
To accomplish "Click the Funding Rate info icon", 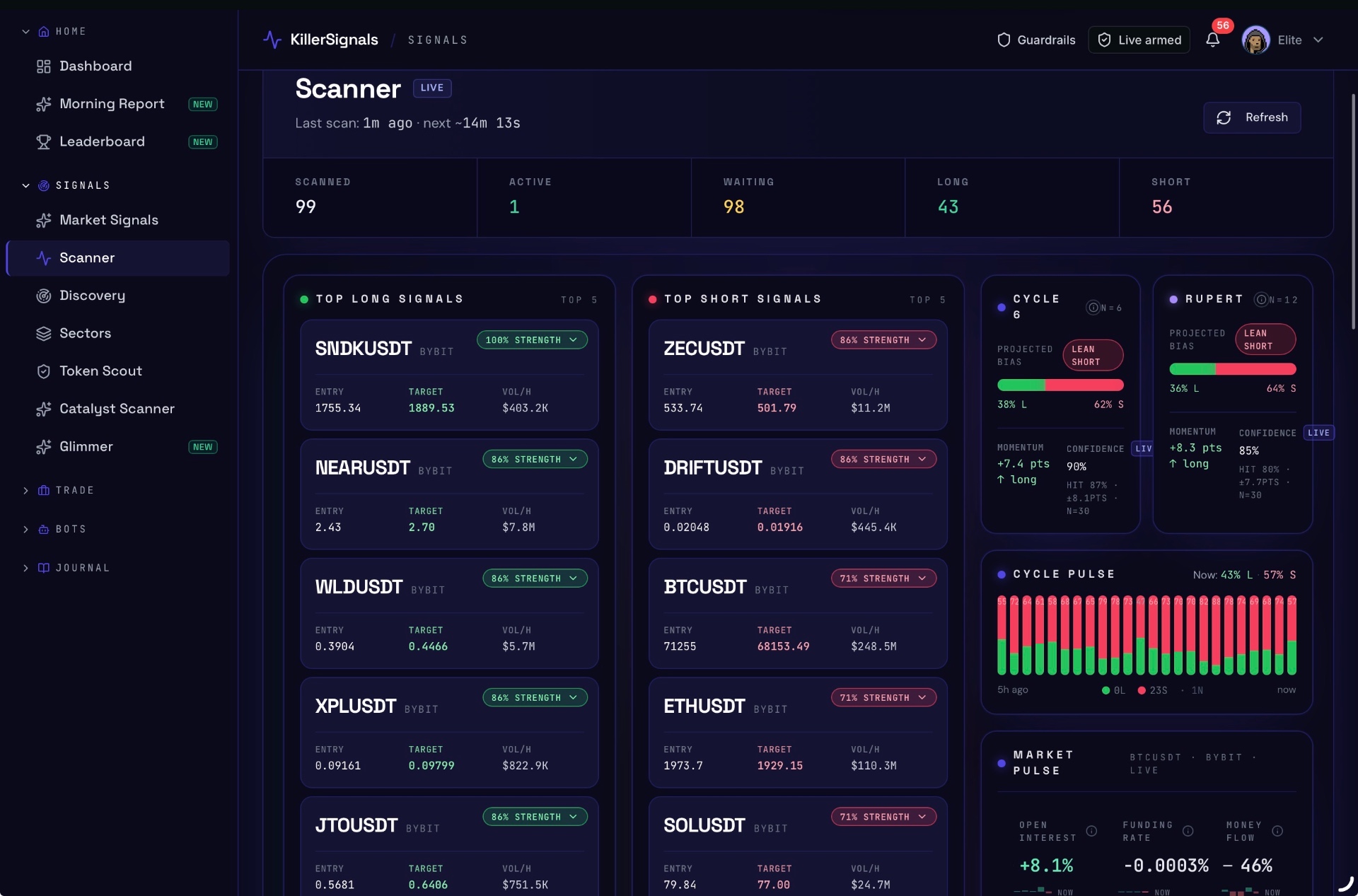I will 1188,831.
